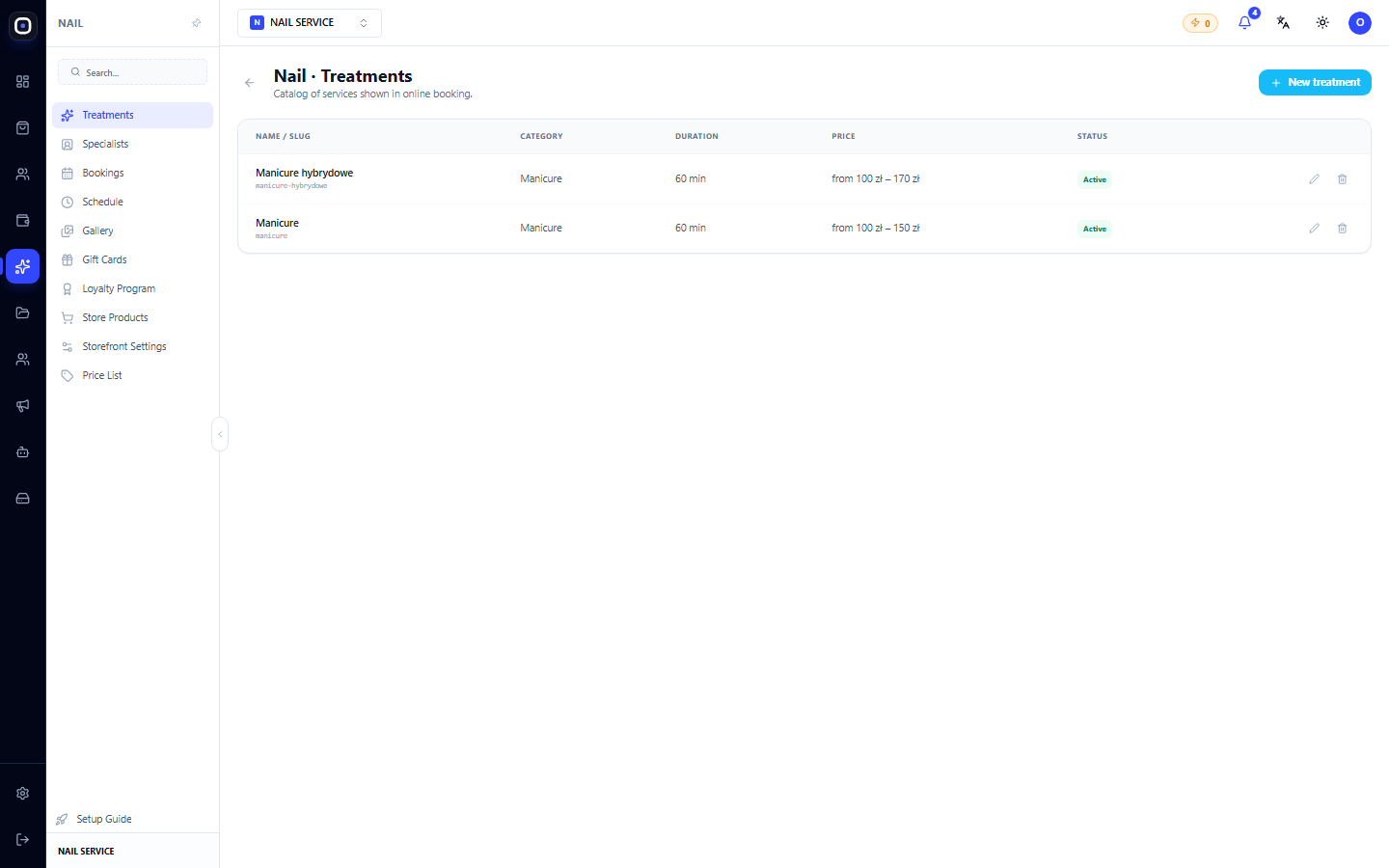Open the robot assistant icon in rail
The height and width of the screenshot is (868, 1389).
22,452
